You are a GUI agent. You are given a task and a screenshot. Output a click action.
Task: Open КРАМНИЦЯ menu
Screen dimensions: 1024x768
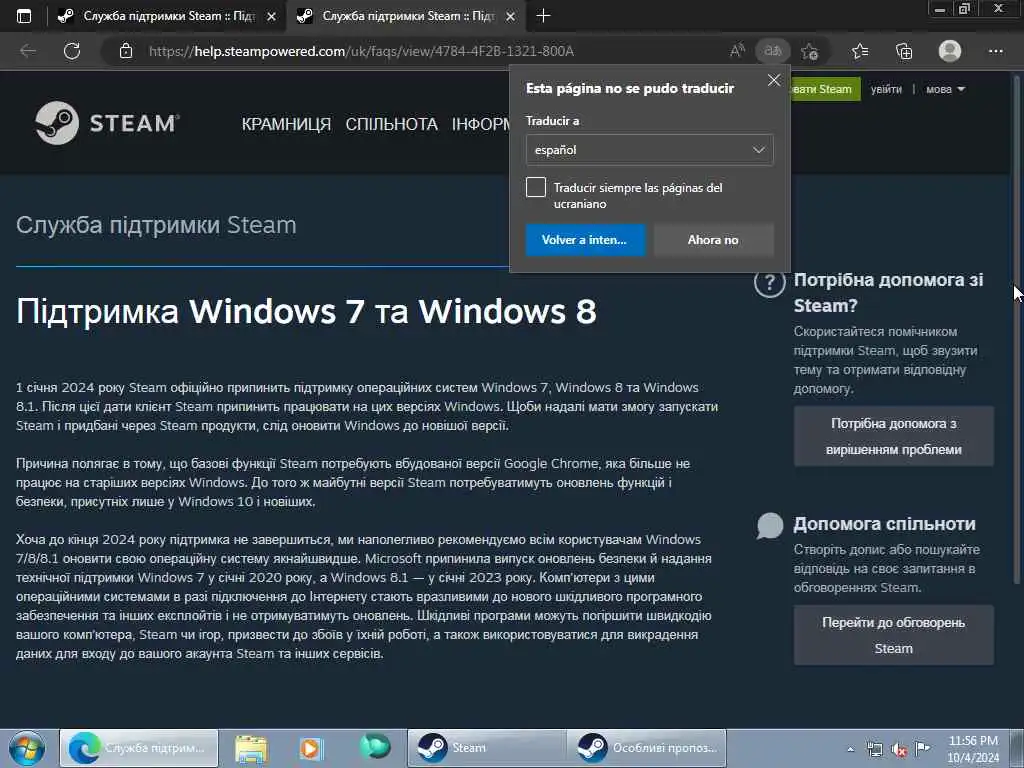286,124
